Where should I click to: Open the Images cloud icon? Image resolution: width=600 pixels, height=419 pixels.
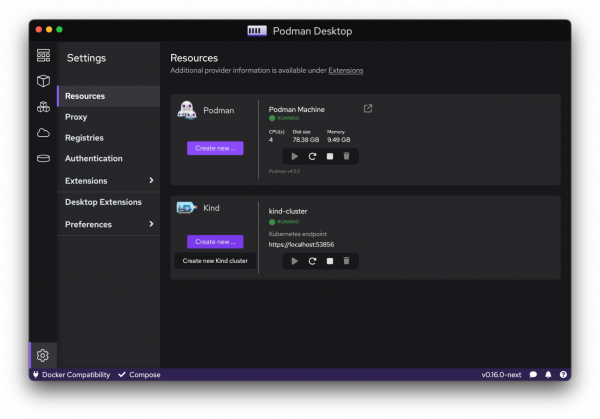pyautogui.click(x=43, y=133)
